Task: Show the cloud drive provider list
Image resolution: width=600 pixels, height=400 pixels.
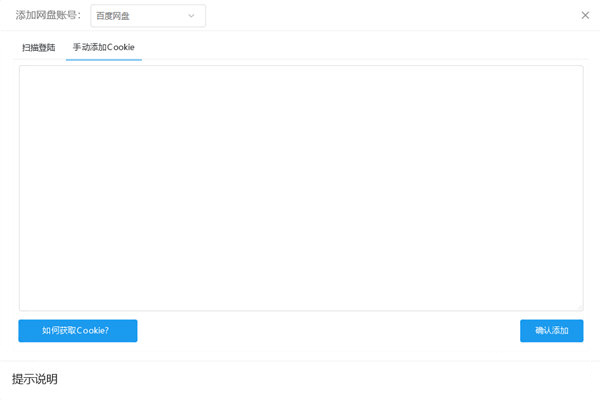Action: [x=148, y=16]
